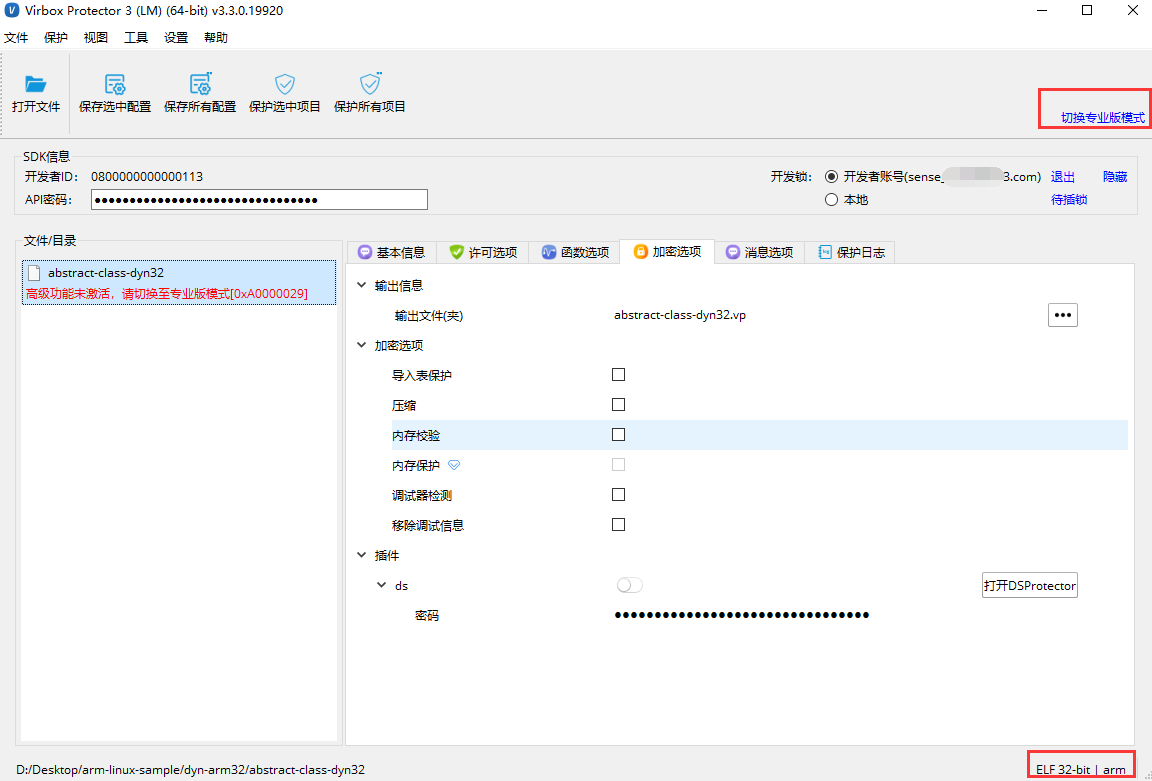Check the 内存校验 option
Screen dimensions: 1152x781
pos(619,435)
